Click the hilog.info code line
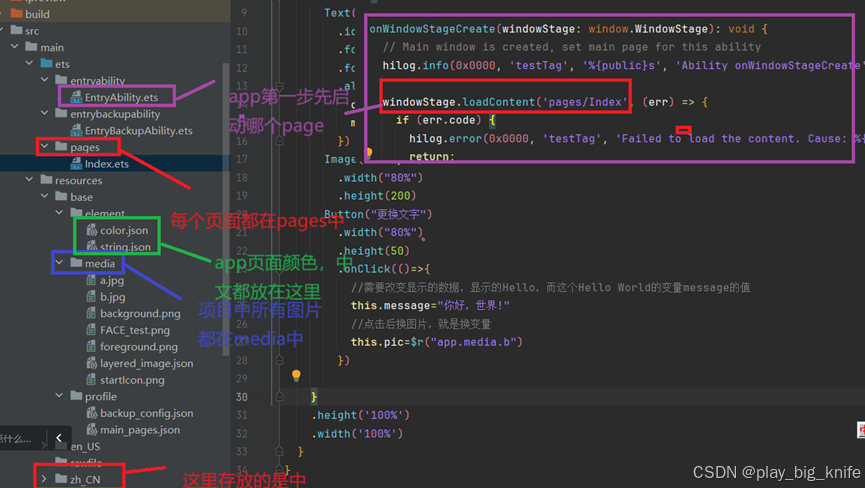Image resolution: width=865 pixels, height=488 pixels. (621, 66)
